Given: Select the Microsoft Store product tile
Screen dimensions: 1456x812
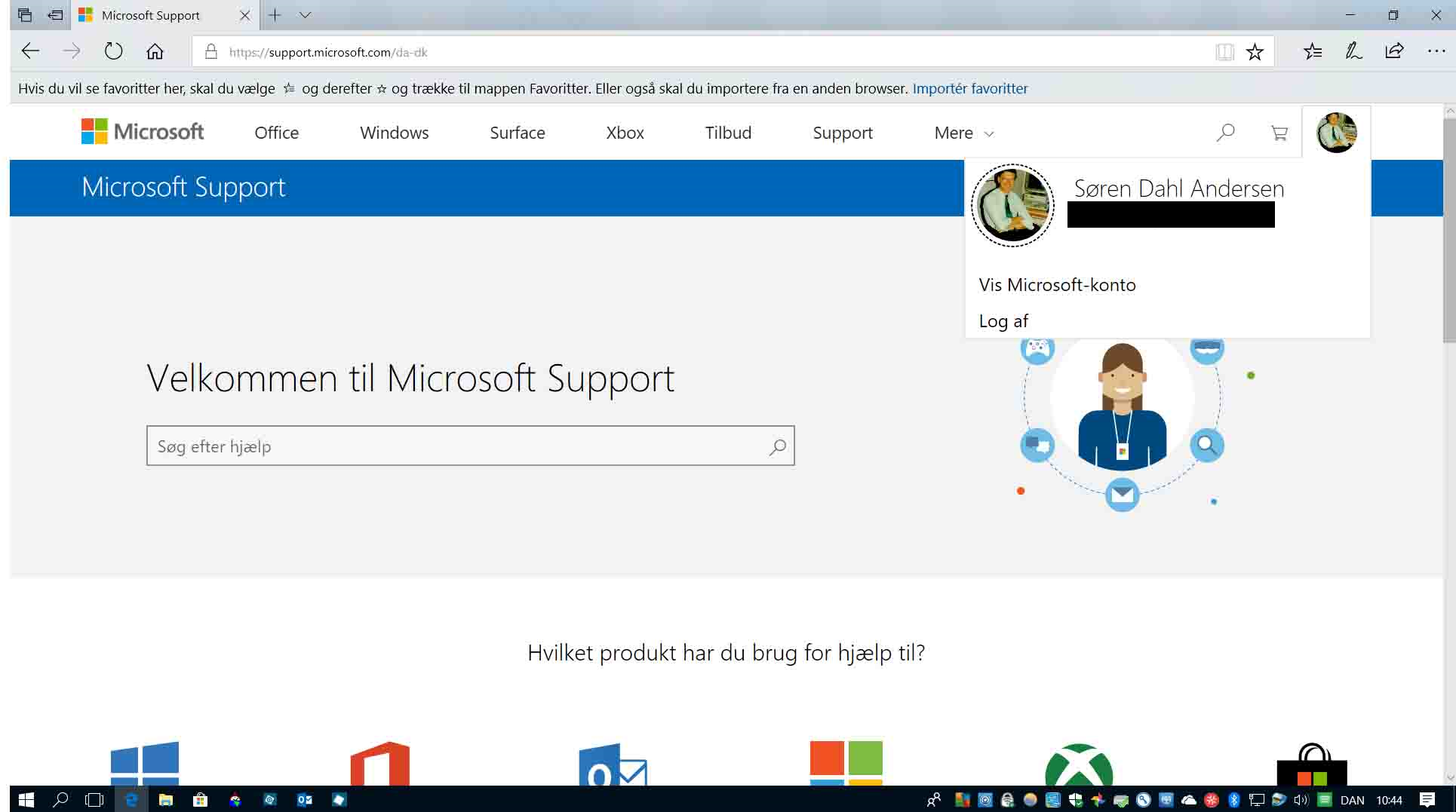Looking at the screenshot, I should (1312, 765).
